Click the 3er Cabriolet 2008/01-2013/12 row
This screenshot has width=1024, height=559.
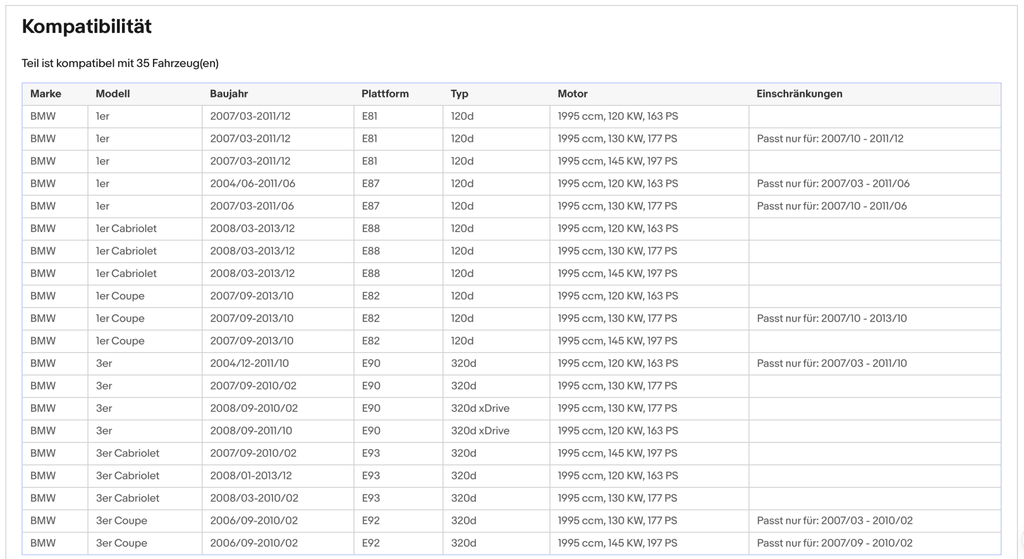coord(511,475)
